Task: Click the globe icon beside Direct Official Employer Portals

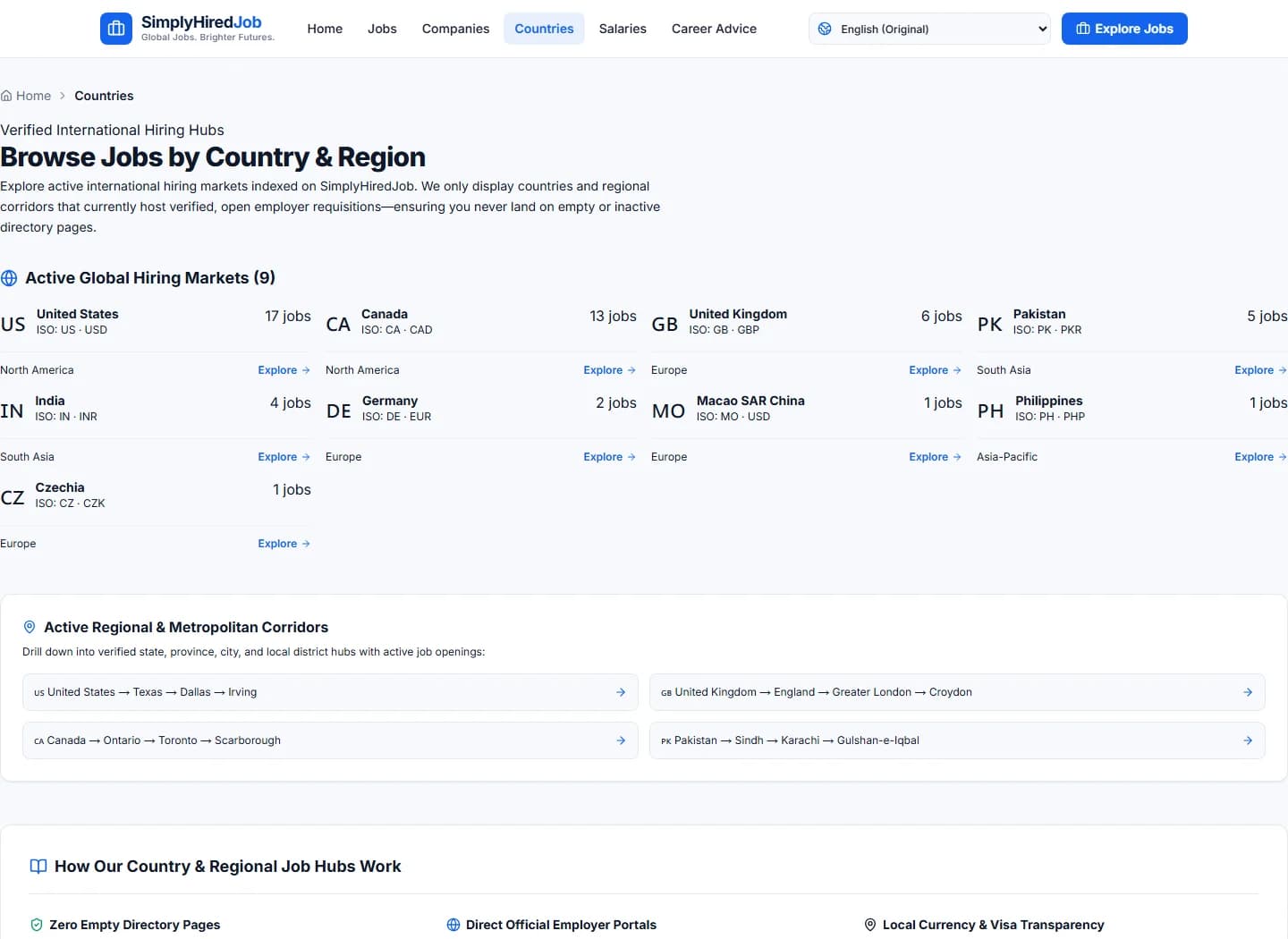Action: point(453,925)
